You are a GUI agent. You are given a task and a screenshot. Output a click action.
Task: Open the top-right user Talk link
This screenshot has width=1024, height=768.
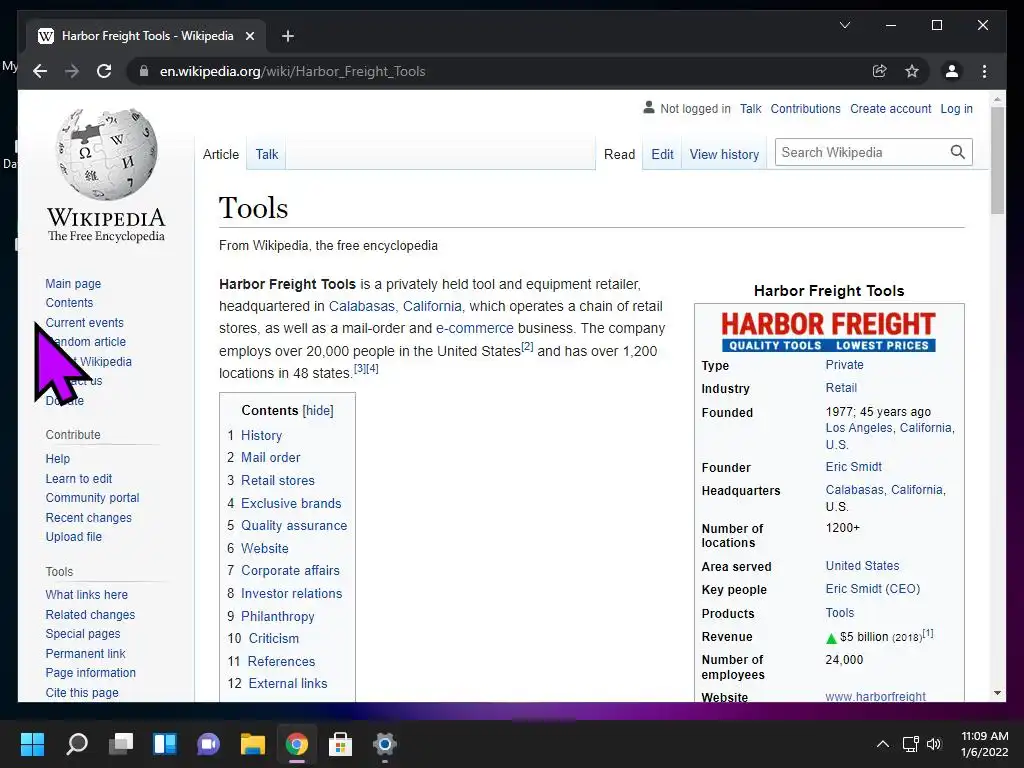click(x=750, y=108)
